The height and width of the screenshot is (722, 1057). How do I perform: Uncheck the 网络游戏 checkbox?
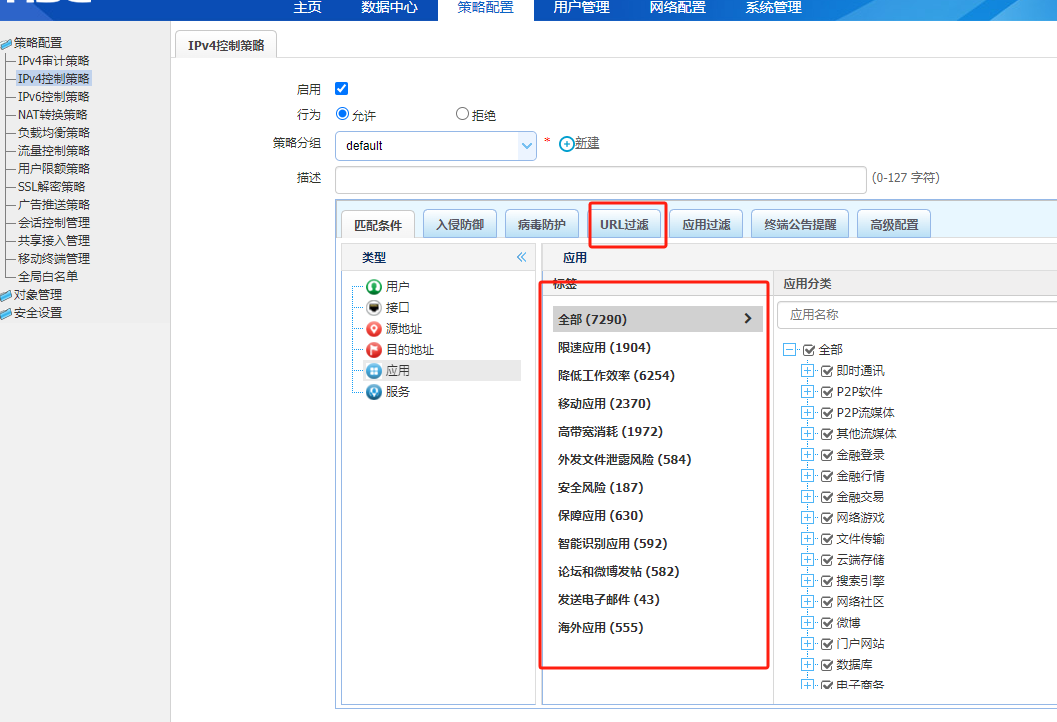827,518
